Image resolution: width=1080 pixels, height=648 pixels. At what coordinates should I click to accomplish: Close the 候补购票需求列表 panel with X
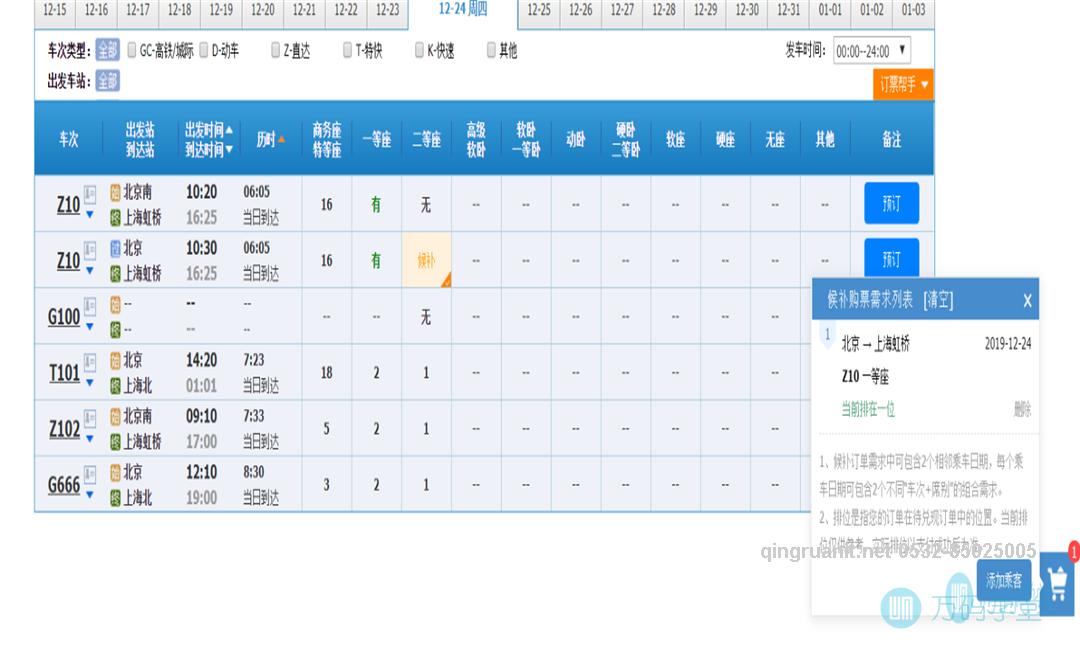pyautogui.click(x=1027, y=300)
